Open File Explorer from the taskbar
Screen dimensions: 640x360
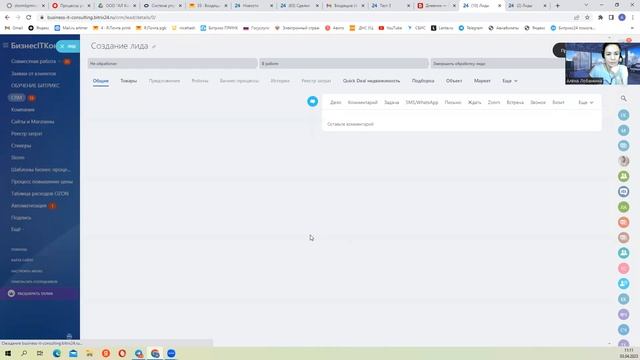(89, 353)
